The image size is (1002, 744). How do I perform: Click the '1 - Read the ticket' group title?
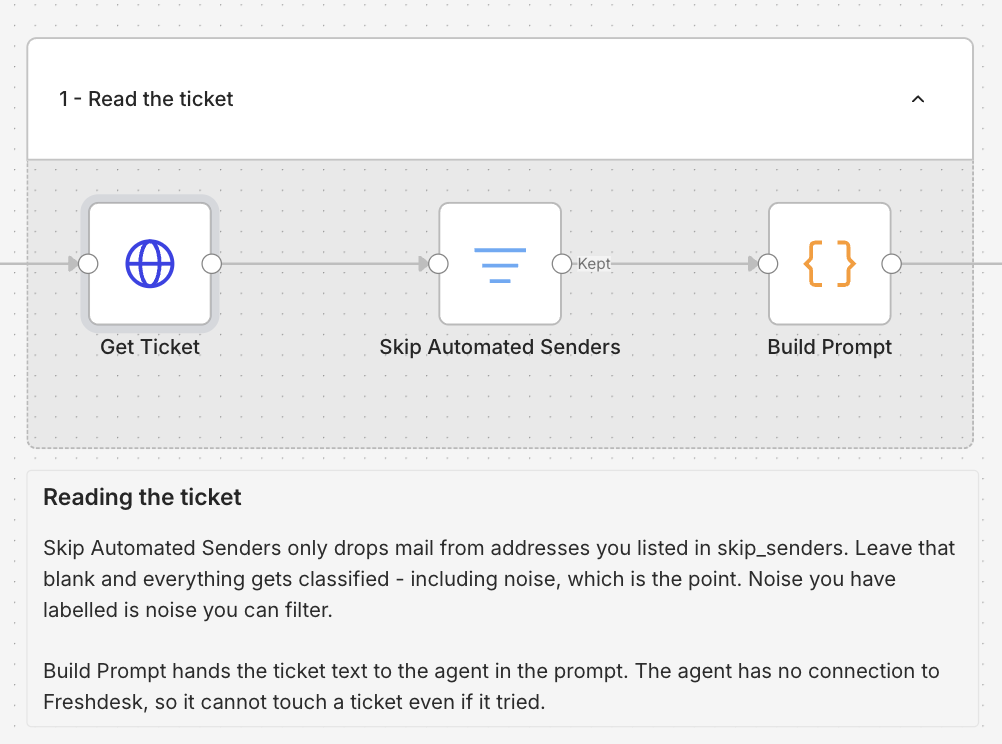click(146, 99)
